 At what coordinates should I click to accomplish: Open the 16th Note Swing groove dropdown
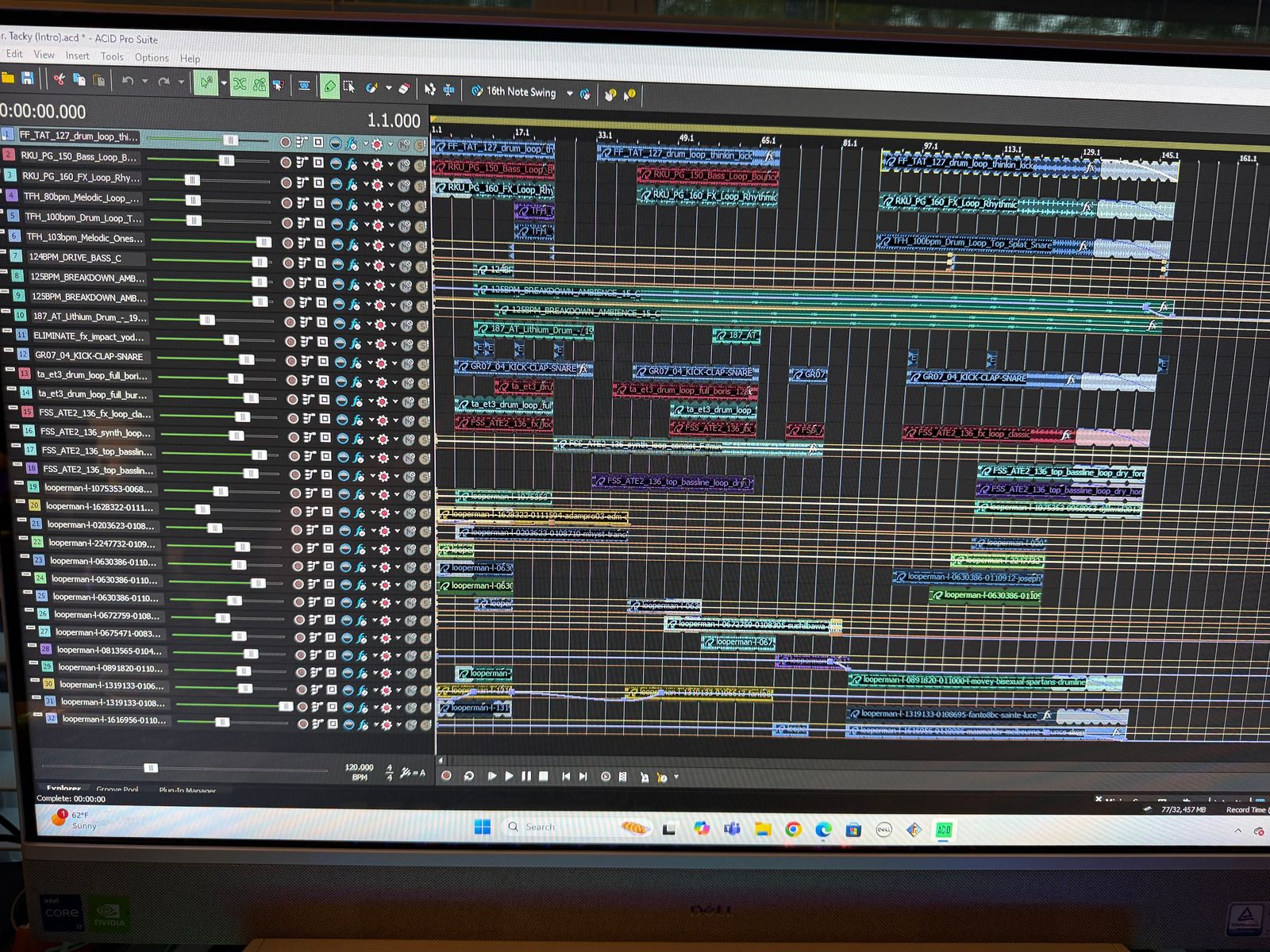coord(569,93)
